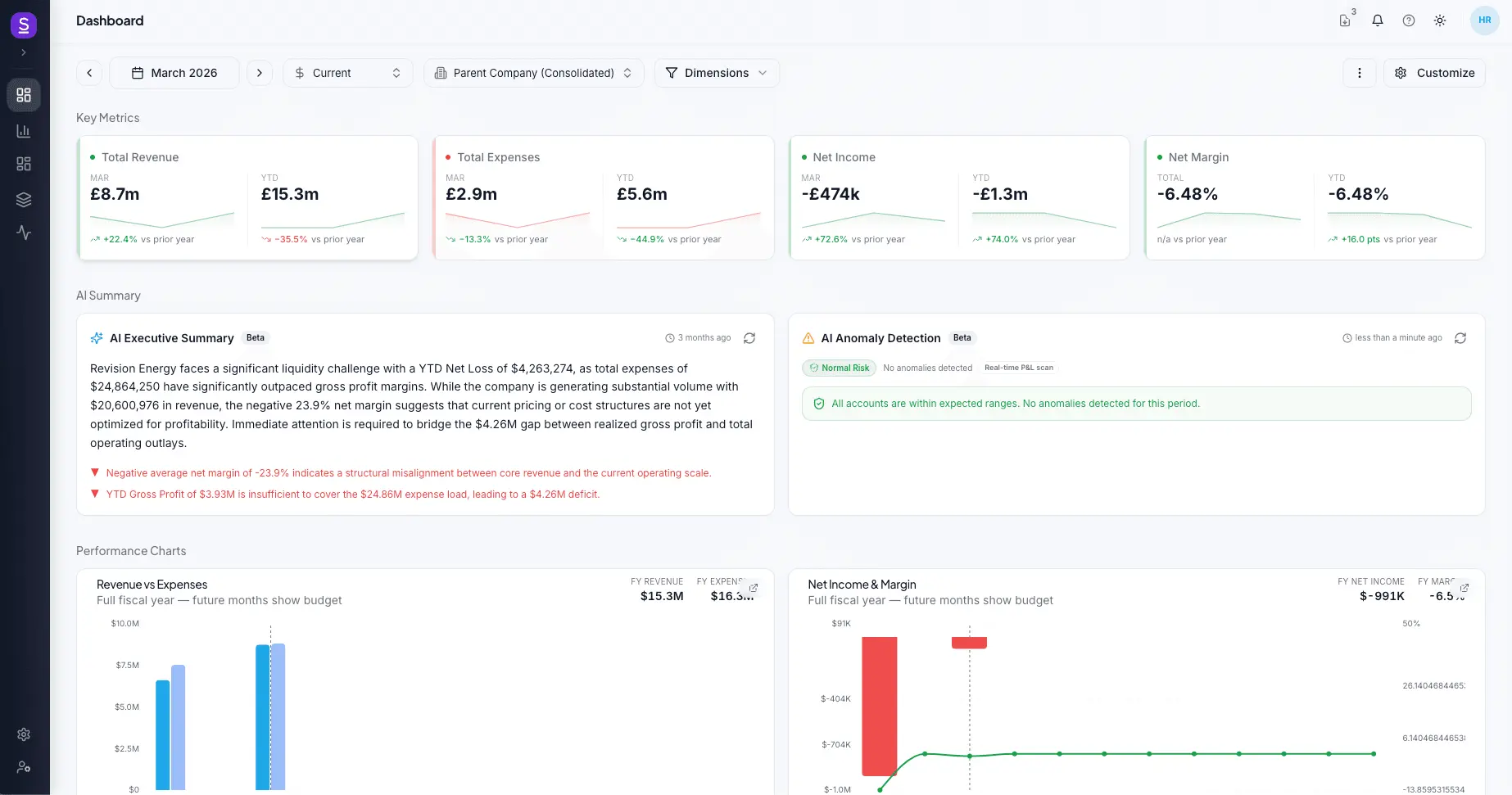Image resolution: width=1512 pixels, height=795 pixels.
Task: Select the Net Income metric card
Action: 959,198
